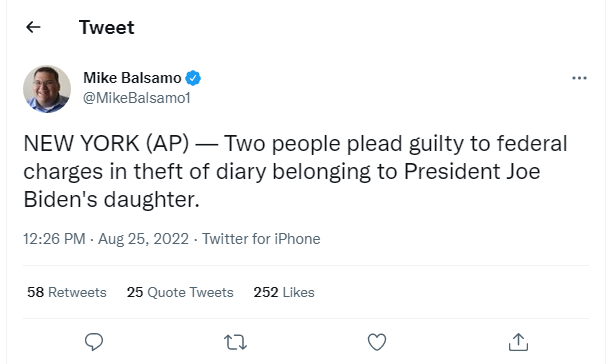This screenshot has height=364, width=610.
Task: View the 58 Retweets list
Action: point(67,292)
